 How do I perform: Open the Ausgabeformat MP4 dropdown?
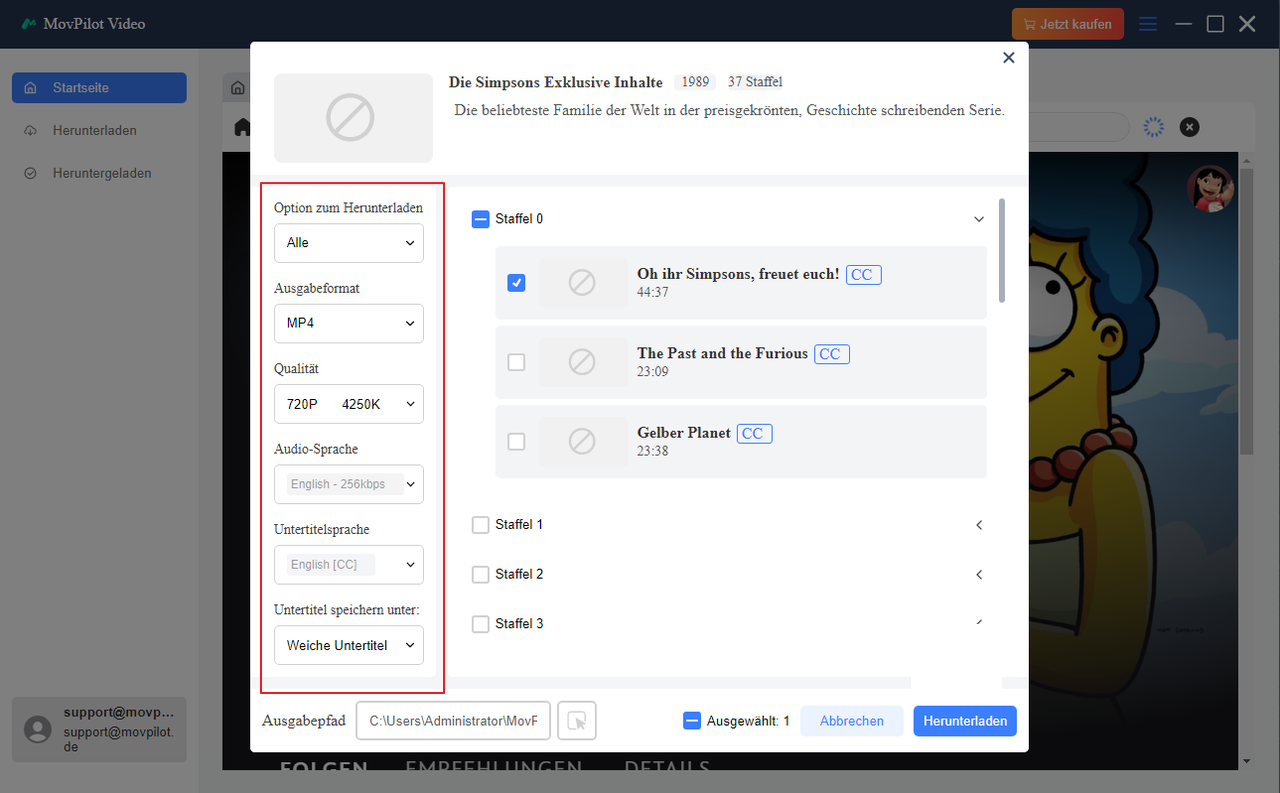point(349,324)
